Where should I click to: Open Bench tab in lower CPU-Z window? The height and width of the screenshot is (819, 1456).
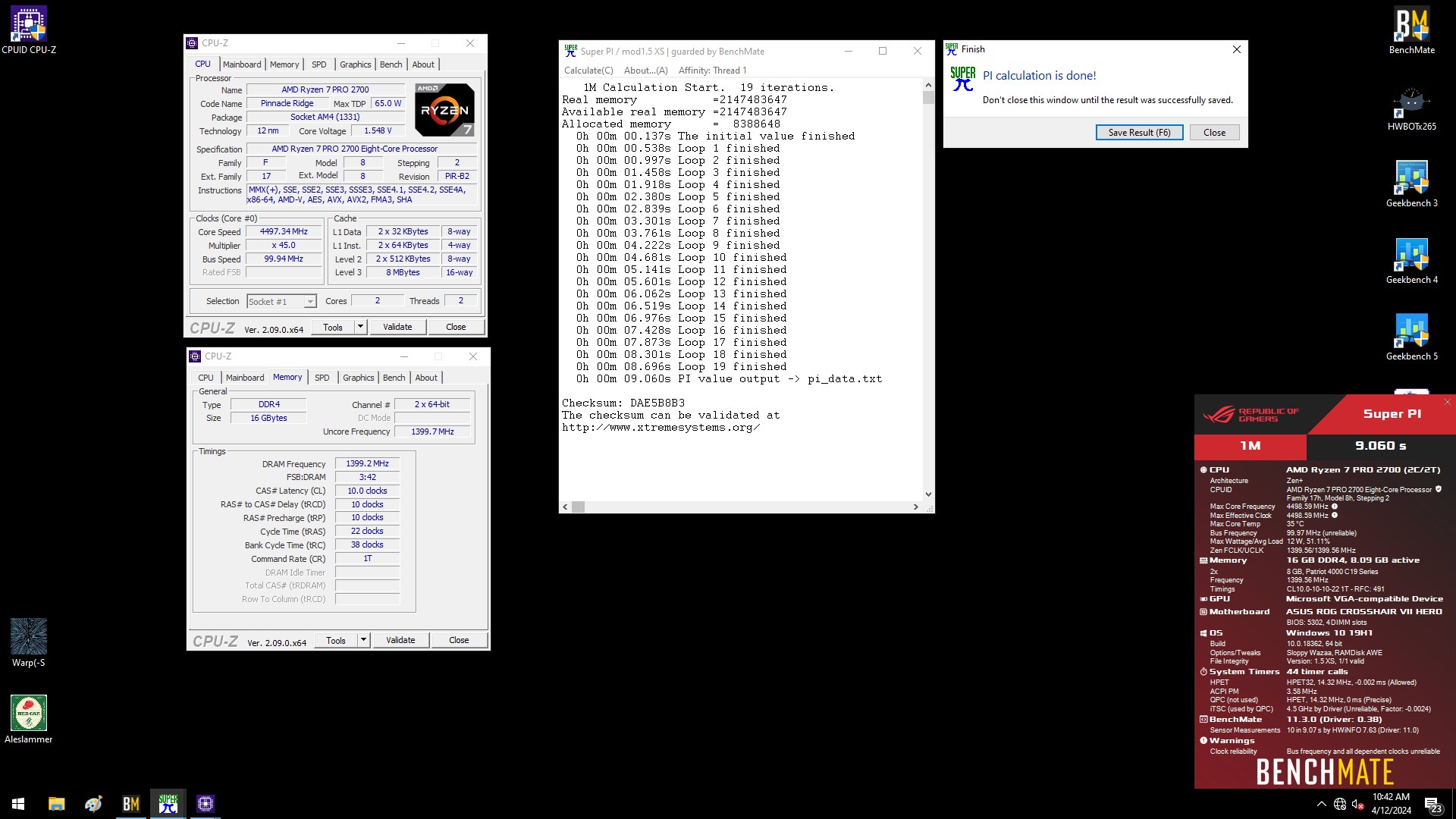(x=394, y=378)
